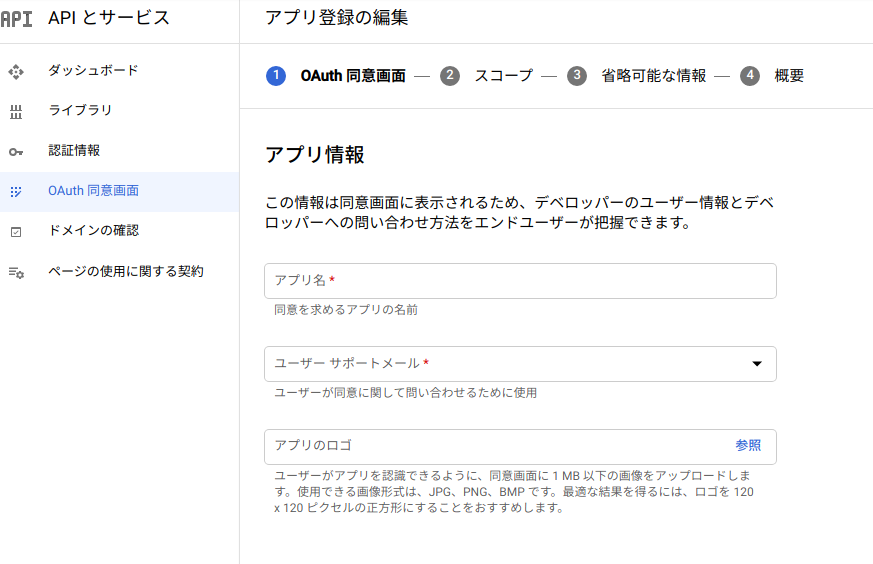
Task: Click step 3 circle in stepper
Action: coord(577,76)
